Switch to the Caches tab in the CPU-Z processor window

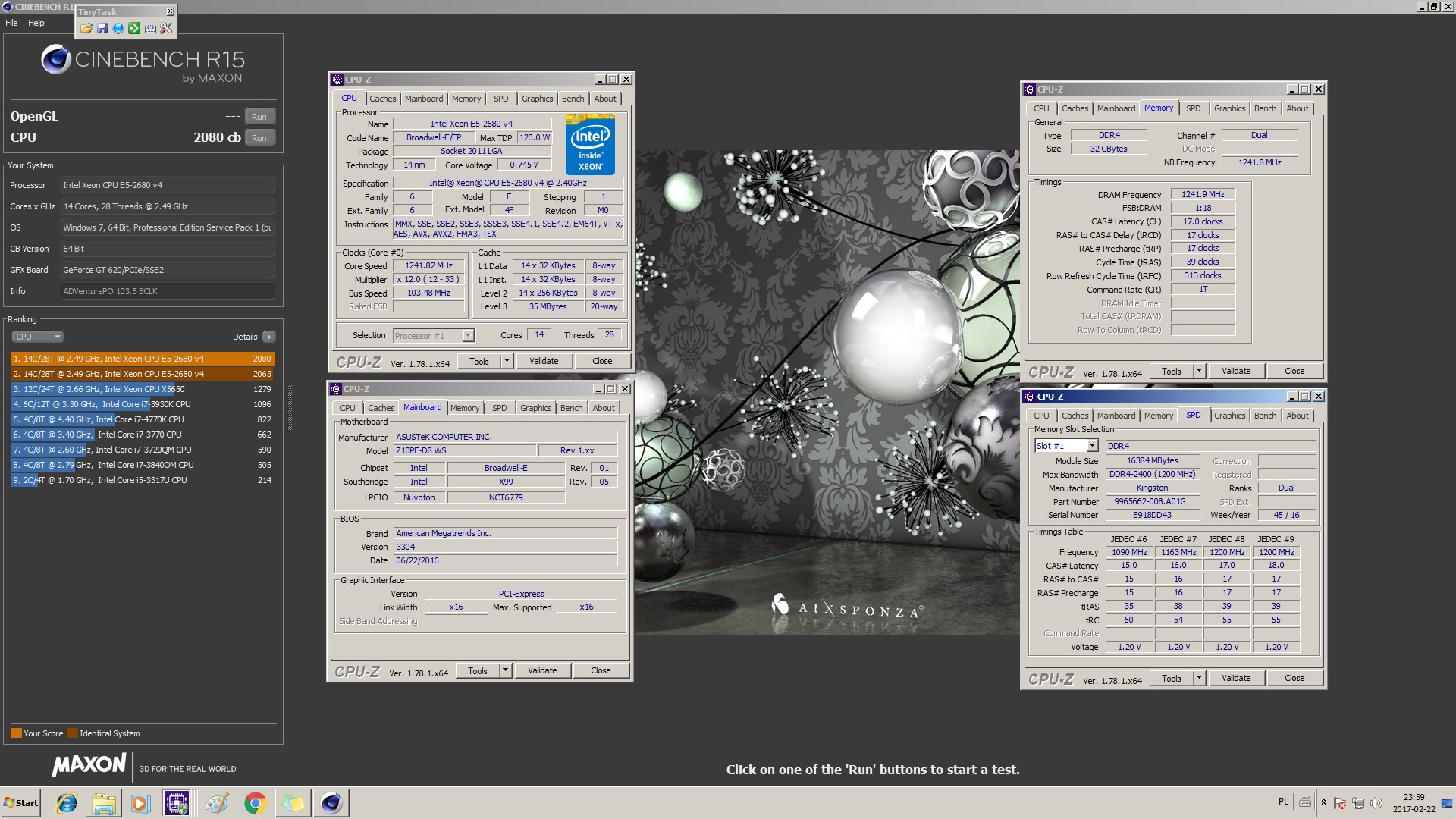[382, 99]
